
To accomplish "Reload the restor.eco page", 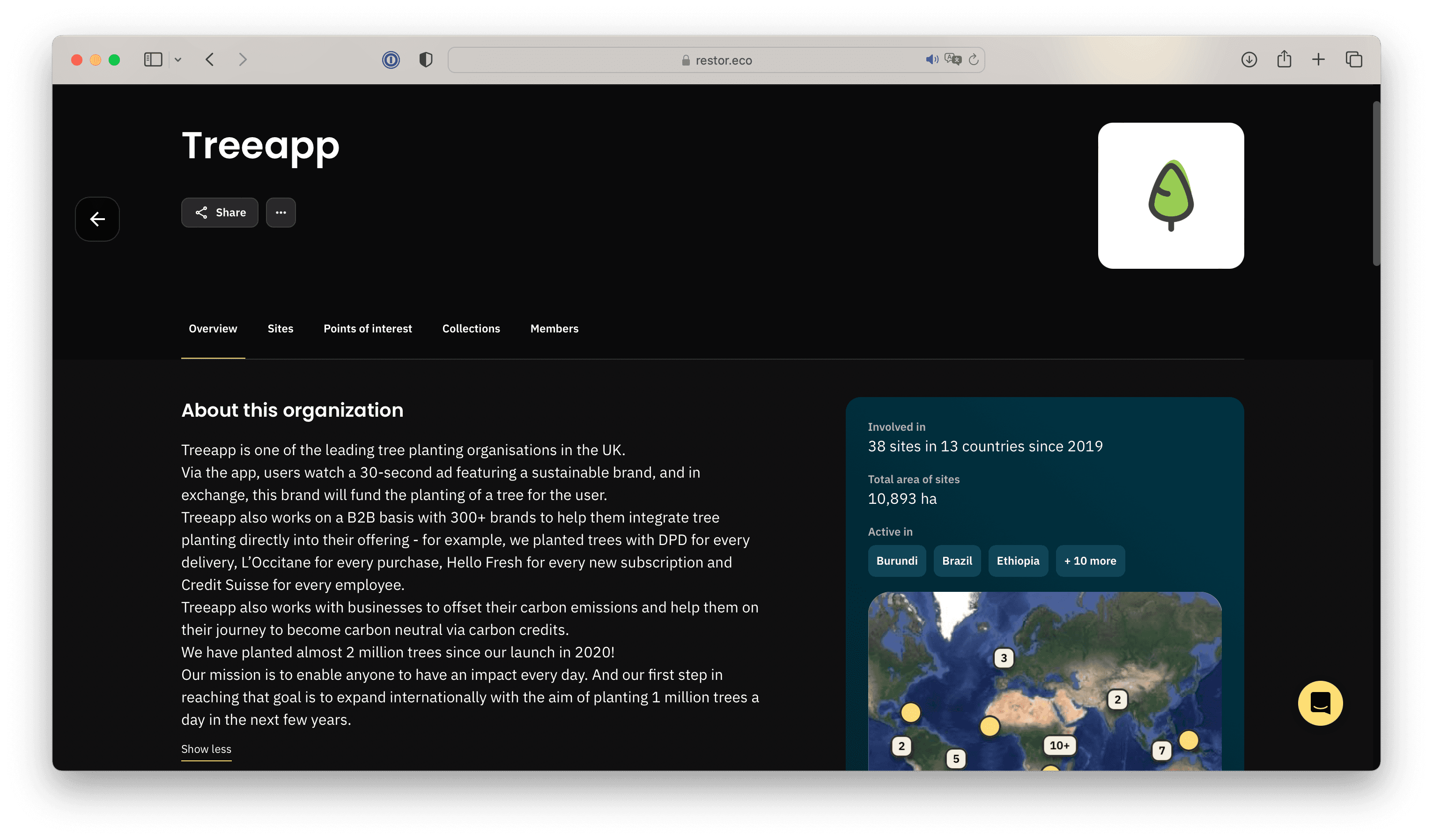I will point(974,60).
